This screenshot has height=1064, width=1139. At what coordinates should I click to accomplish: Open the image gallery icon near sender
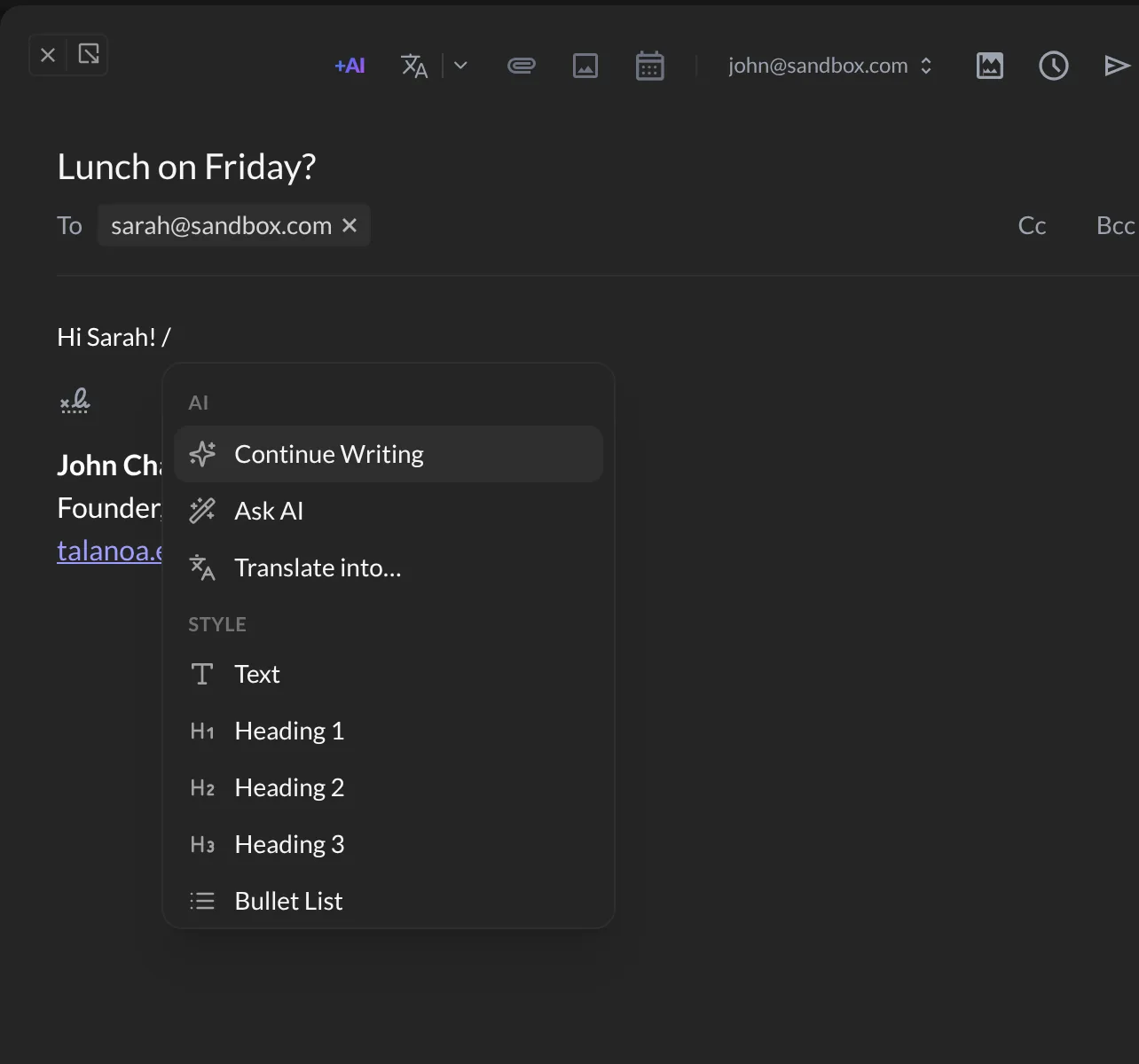point(990,66)
